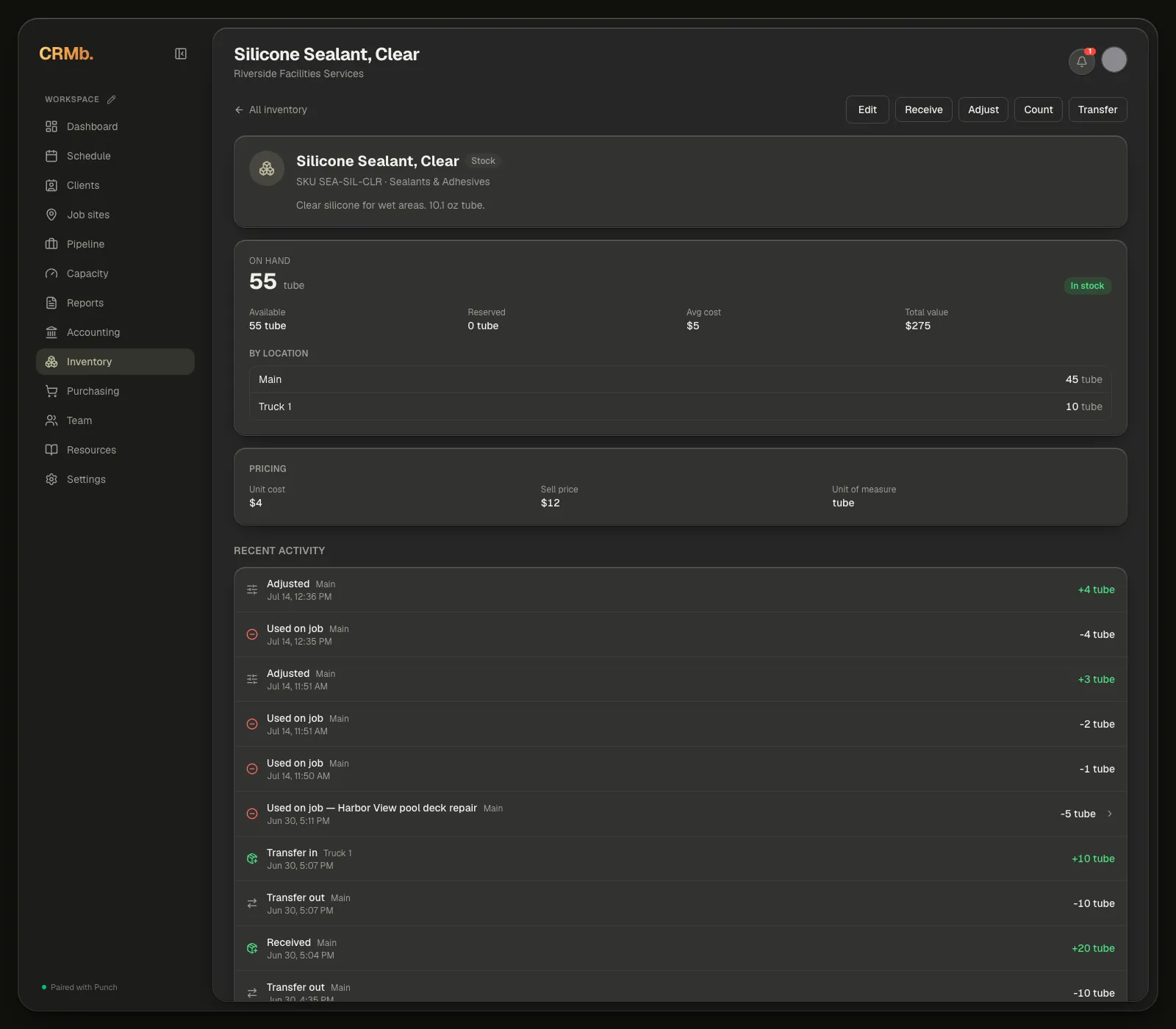Click the Transfer button
The image size is (1176, 1029).
pos(1097,110)
